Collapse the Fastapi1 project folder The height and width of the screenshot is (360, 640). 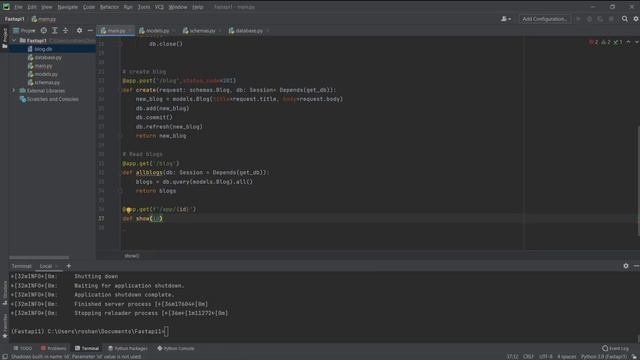click(x=14, y=41)
